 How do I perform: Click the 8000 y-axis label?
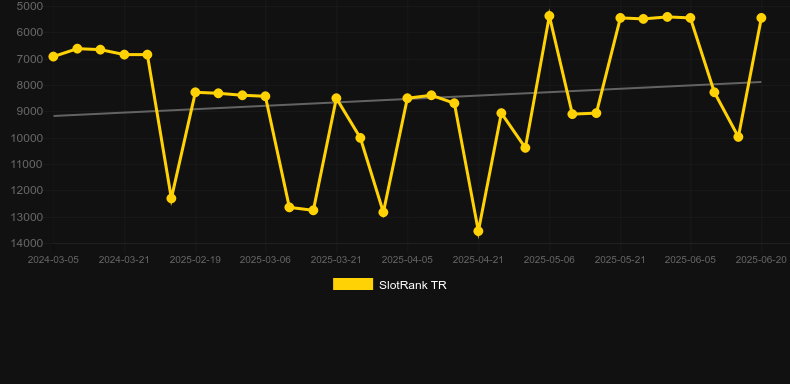click(30, 85)
